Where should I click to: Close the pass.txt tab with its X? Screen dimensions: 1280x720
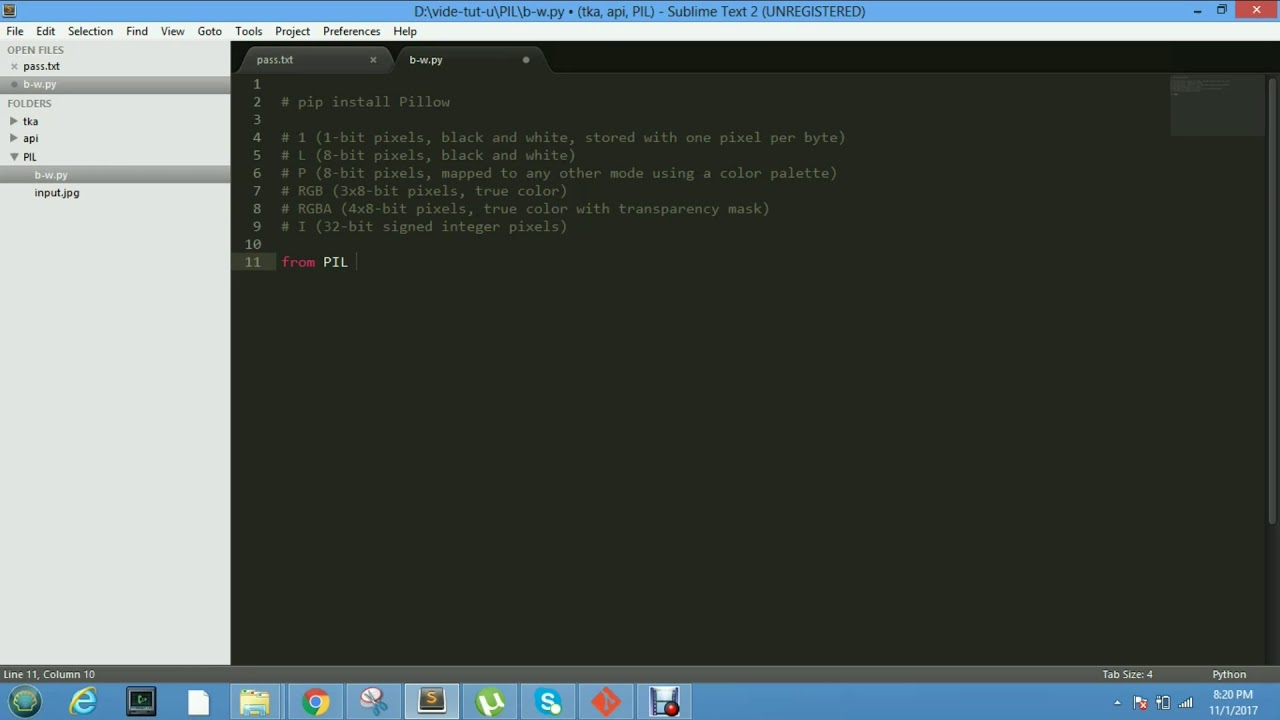point(373,60)
